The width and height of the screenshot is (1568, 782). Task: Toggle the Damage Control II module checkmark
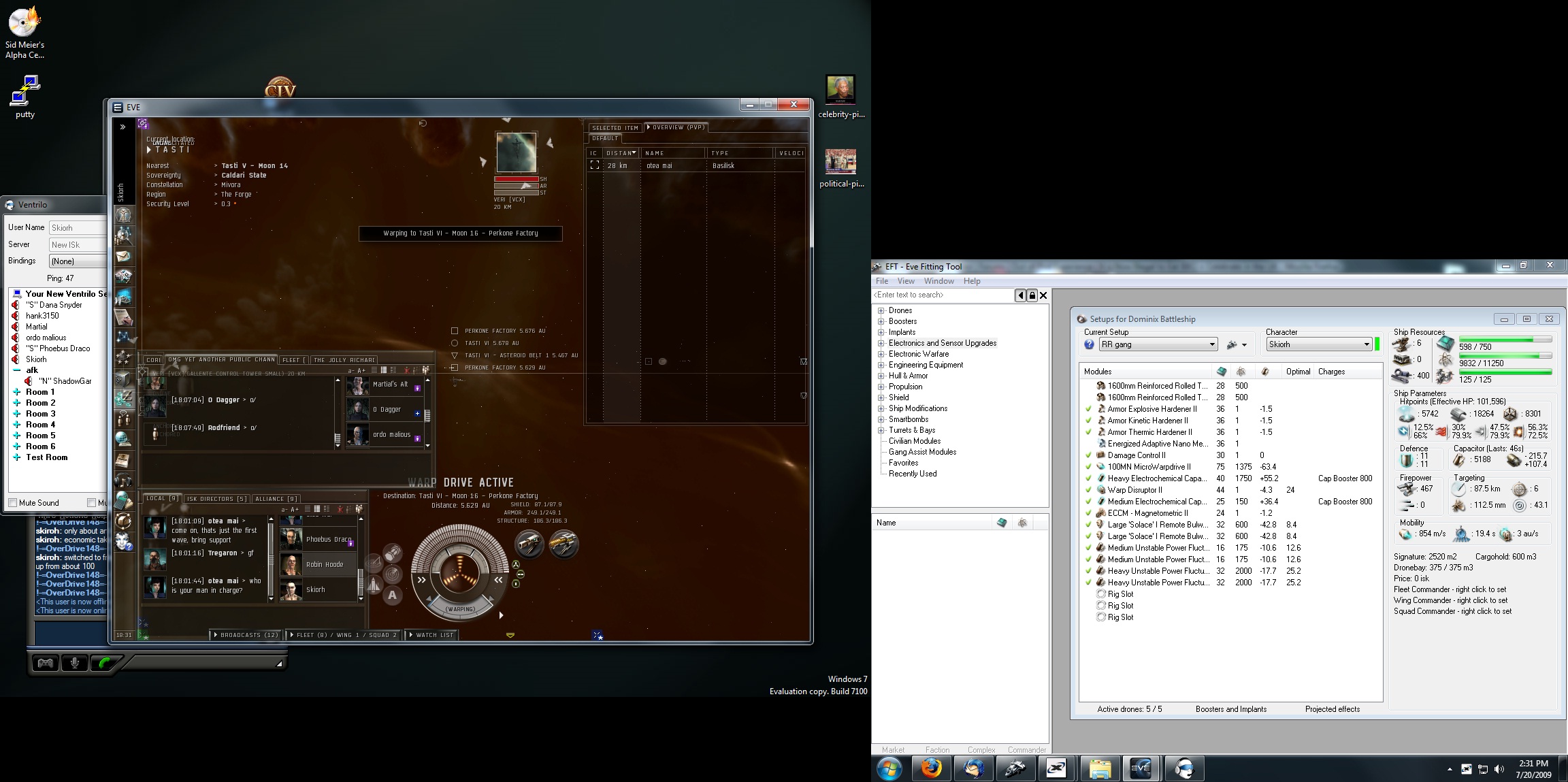click(1088, 455)
